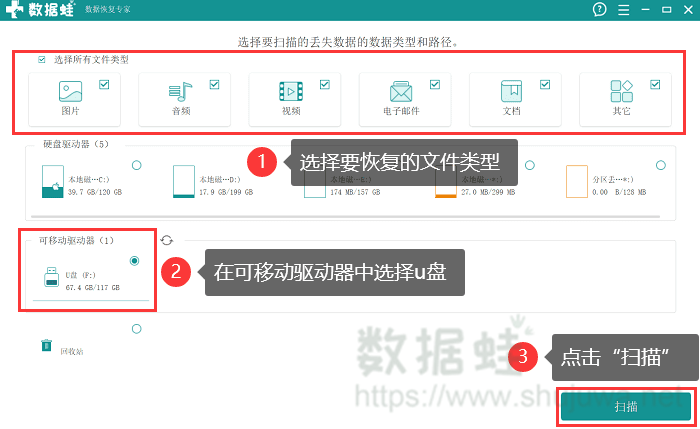Minimize the 数据蛙 window
This screenshot has width=700, height=429.
point(645,9)
